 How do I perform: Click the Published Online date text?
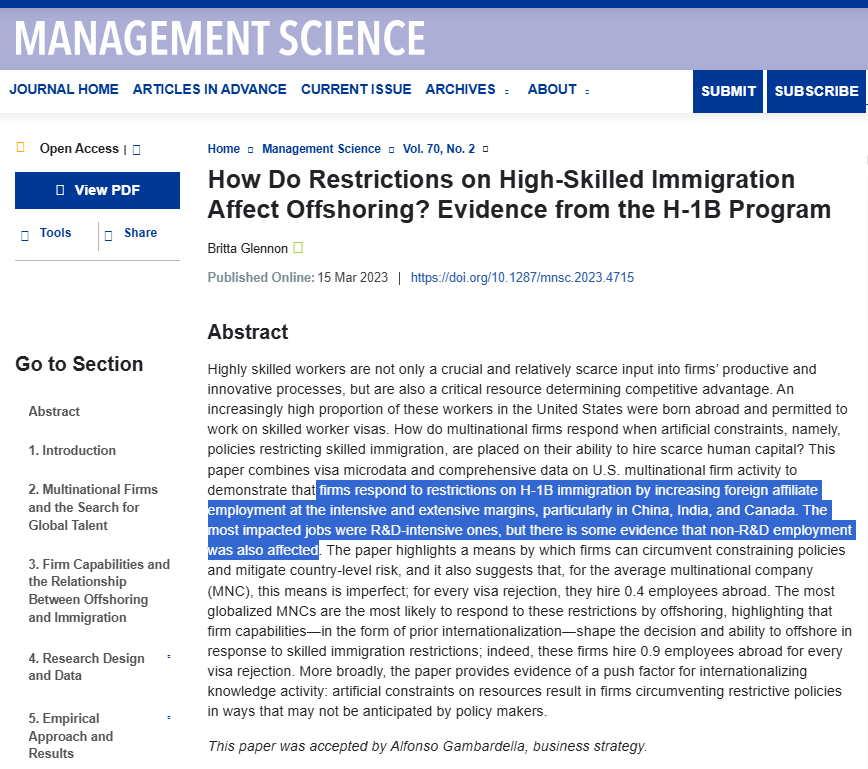(298, 277)
